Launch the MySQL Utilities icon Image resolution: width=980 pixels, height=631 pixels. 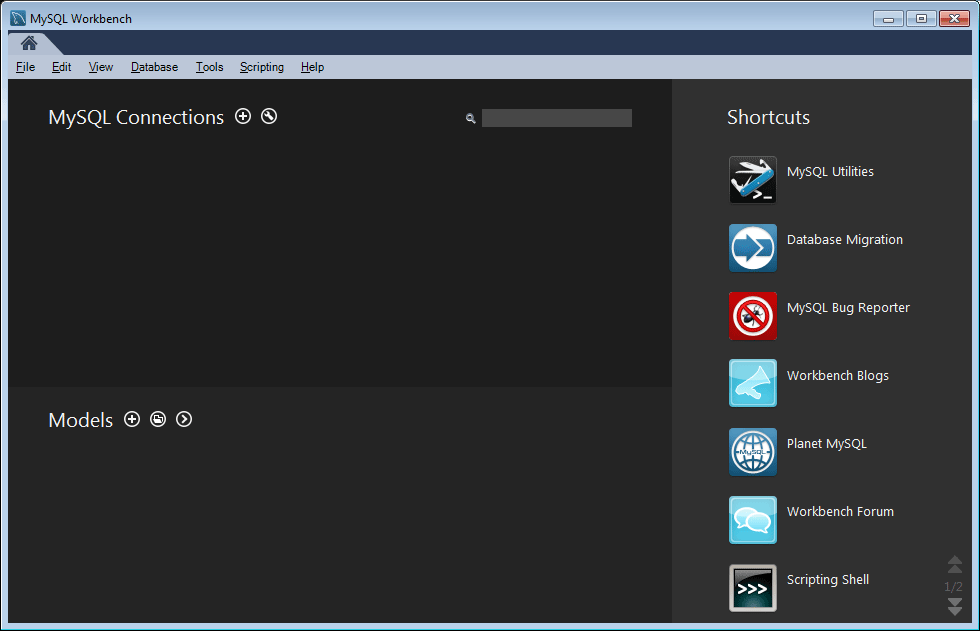(x=752, y=180)
